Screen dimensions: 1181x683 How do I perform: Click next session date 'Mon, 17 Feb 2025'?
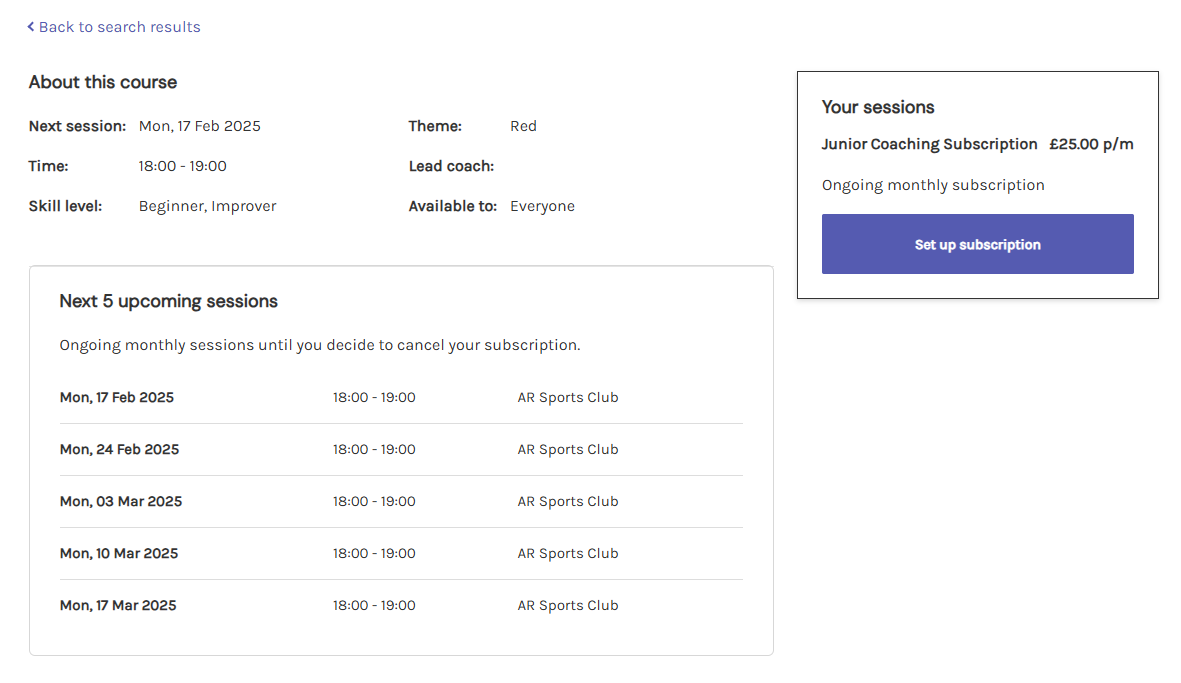[200, 126]
